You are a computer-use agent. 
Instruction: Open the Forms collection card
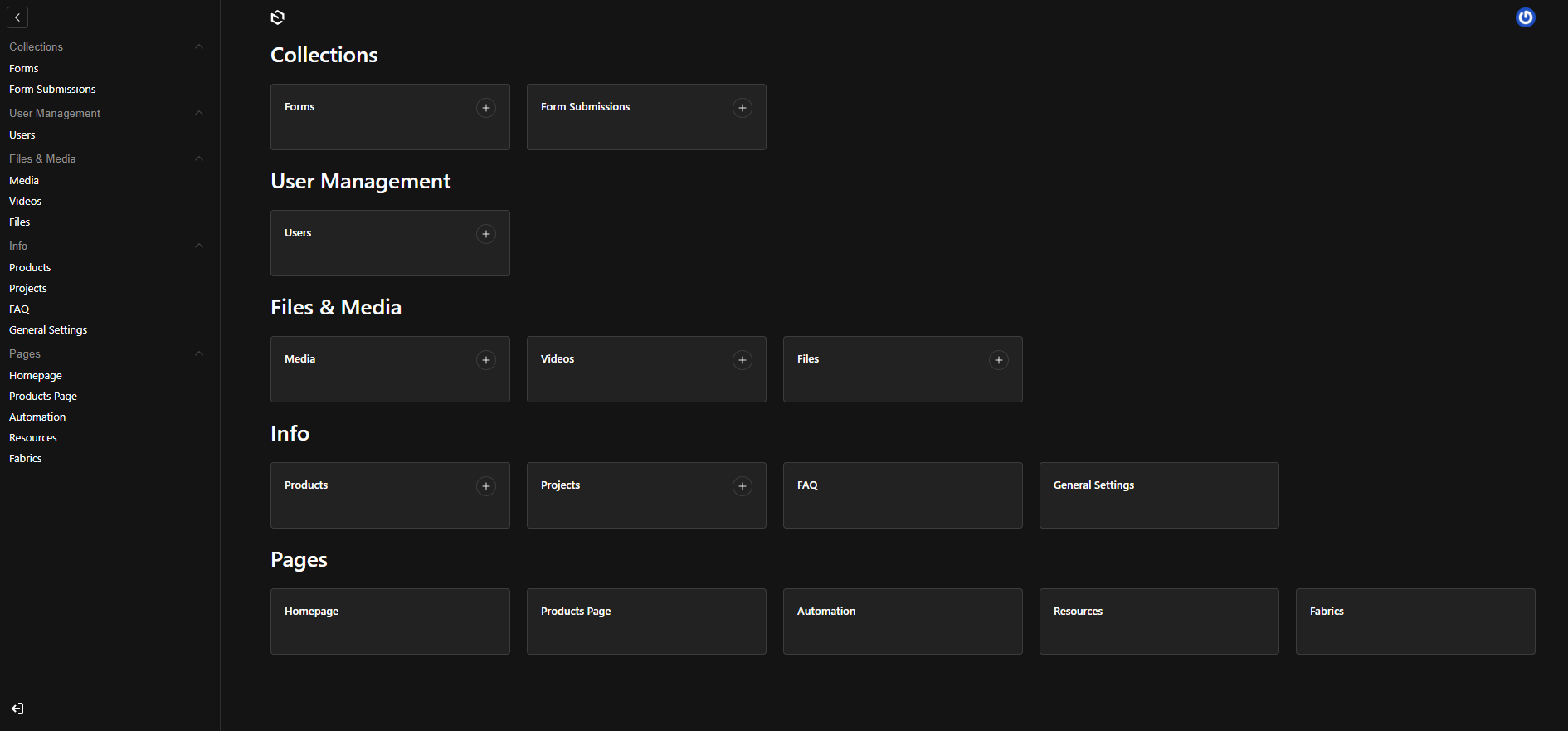(x=390, y=117)
